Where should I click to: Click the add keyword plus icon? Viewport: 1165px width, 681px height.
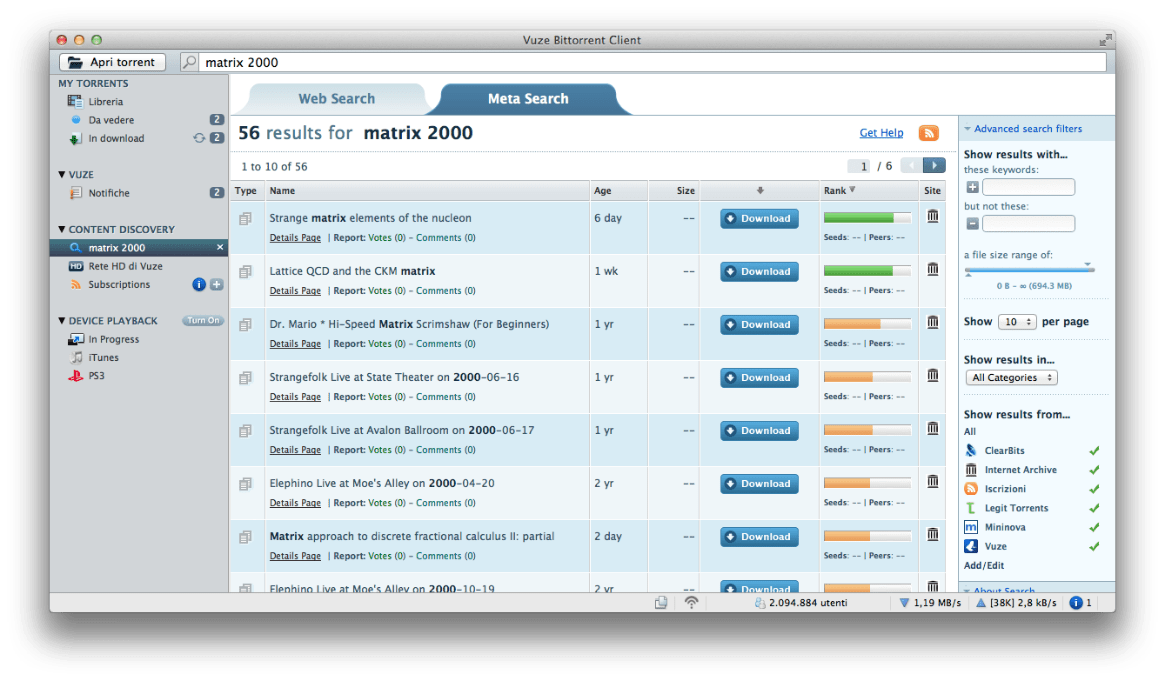[x=972, y=187]
